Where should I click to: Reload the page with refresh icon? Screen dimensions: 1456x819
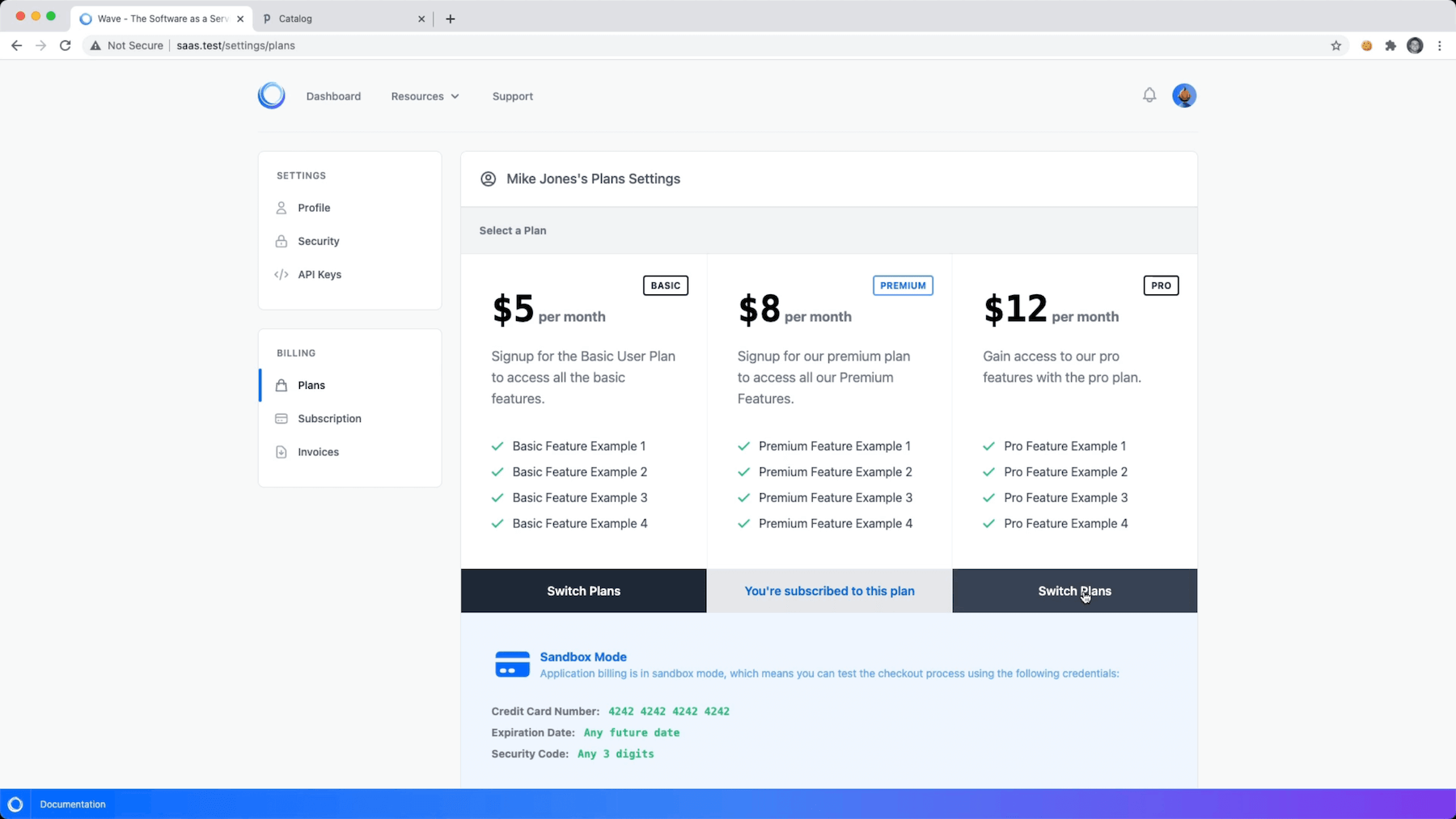click(x=66, y=45)
